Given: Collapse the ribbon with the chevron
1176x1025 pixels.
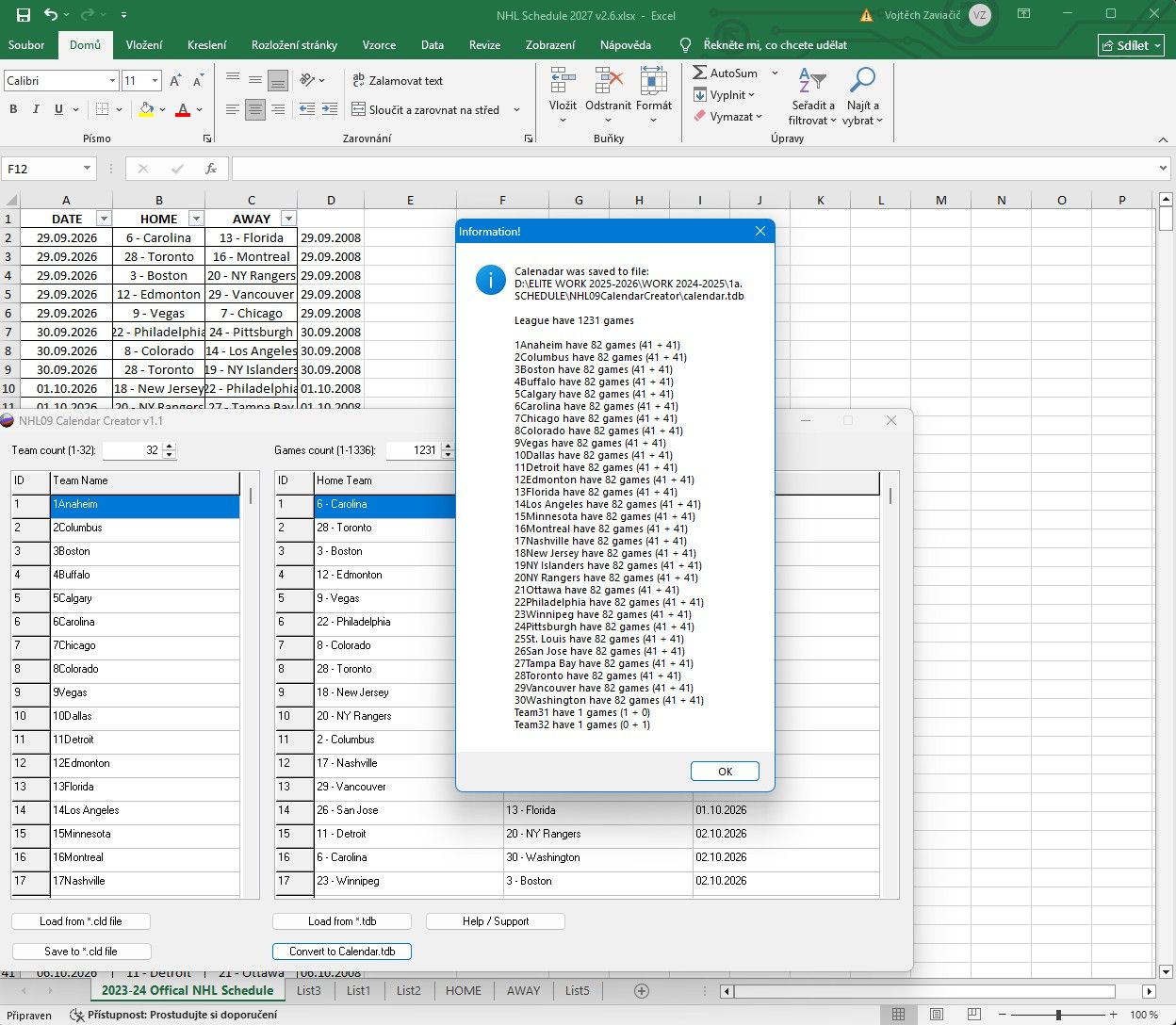Looking at the screenshot, I should (1163, 138).
